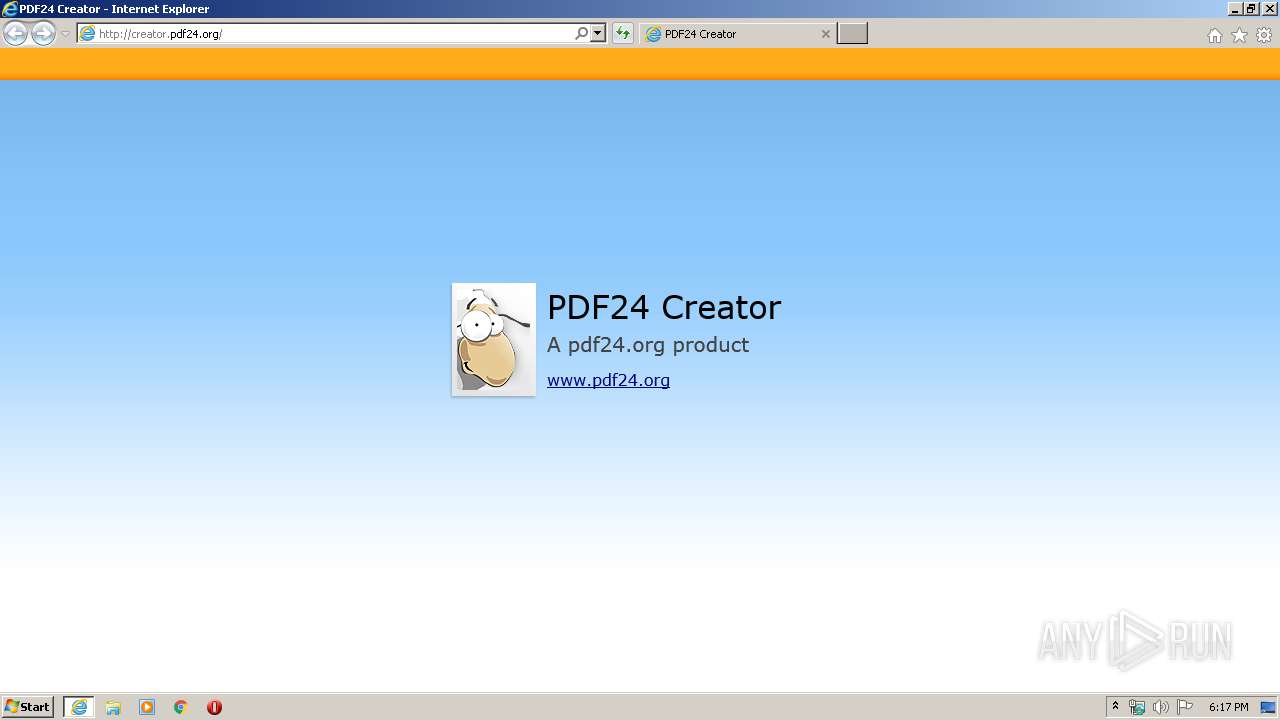
Task: Launch Windows Media Player from taskbar
Action: coord(147,707)
